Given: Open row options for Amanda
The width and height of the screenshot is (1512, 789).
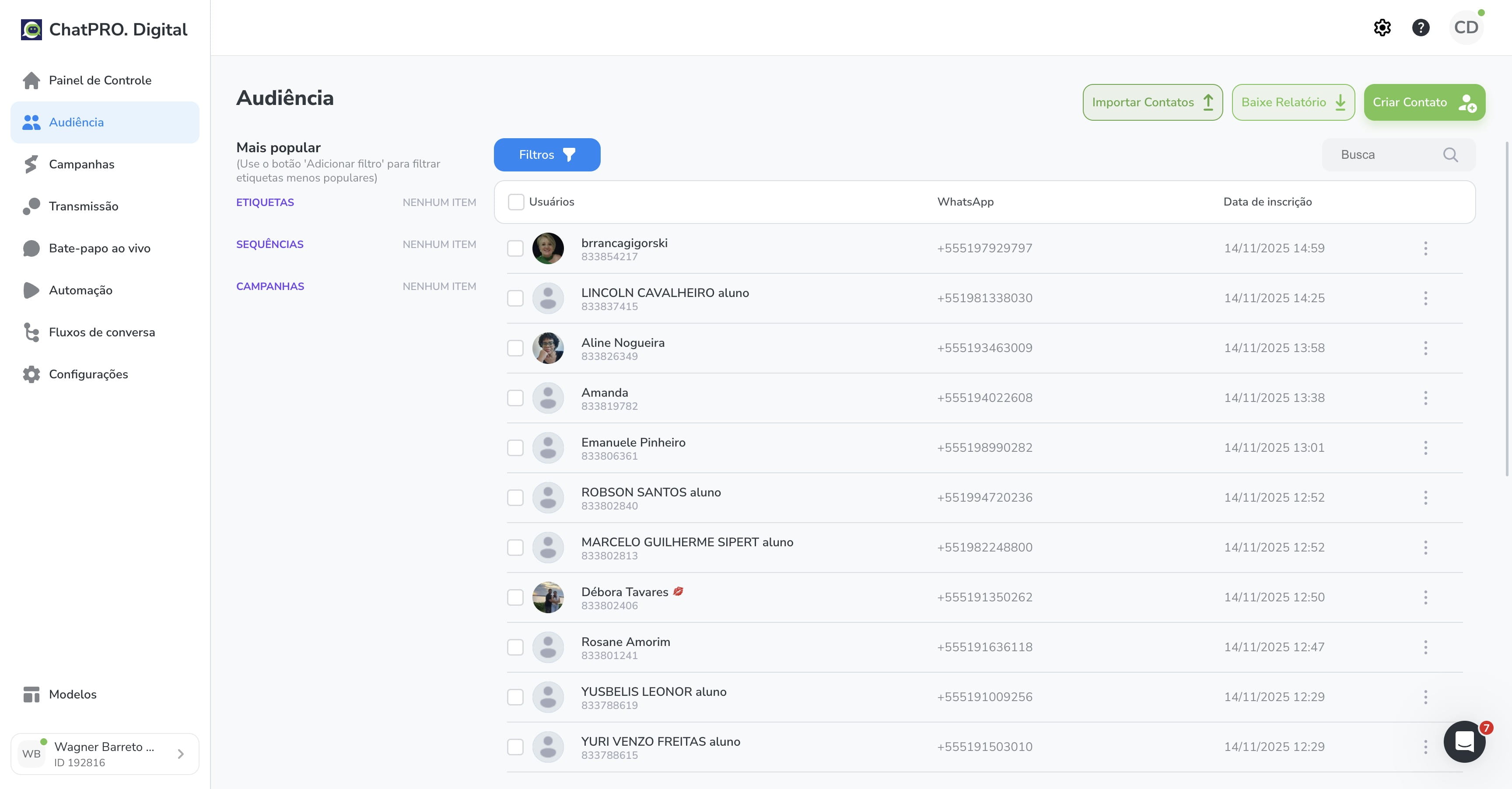Looking at the screenshot, I should [x=1425, y=398].
